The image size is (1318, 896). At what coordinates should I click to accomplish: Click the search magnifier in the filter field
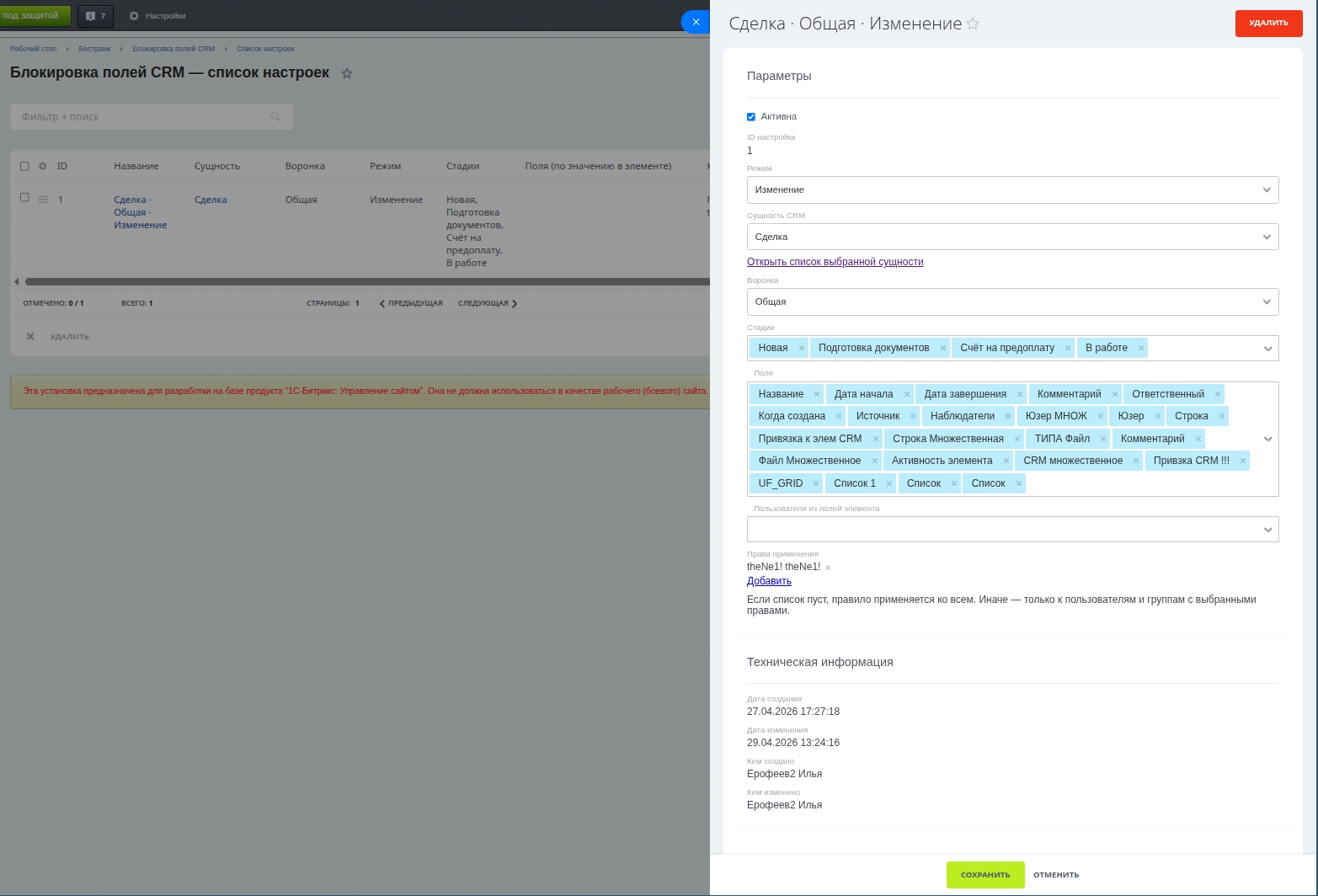pos(275,117)
